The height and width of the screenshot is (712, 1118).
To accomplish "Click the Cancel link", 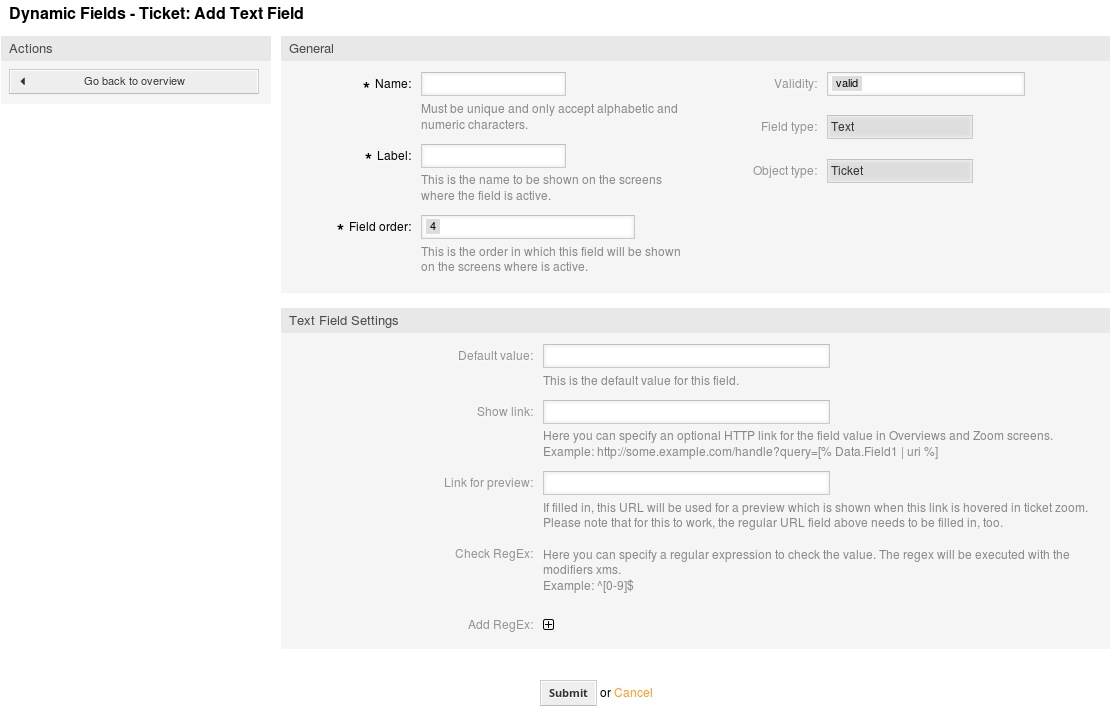I will [633, 693].
